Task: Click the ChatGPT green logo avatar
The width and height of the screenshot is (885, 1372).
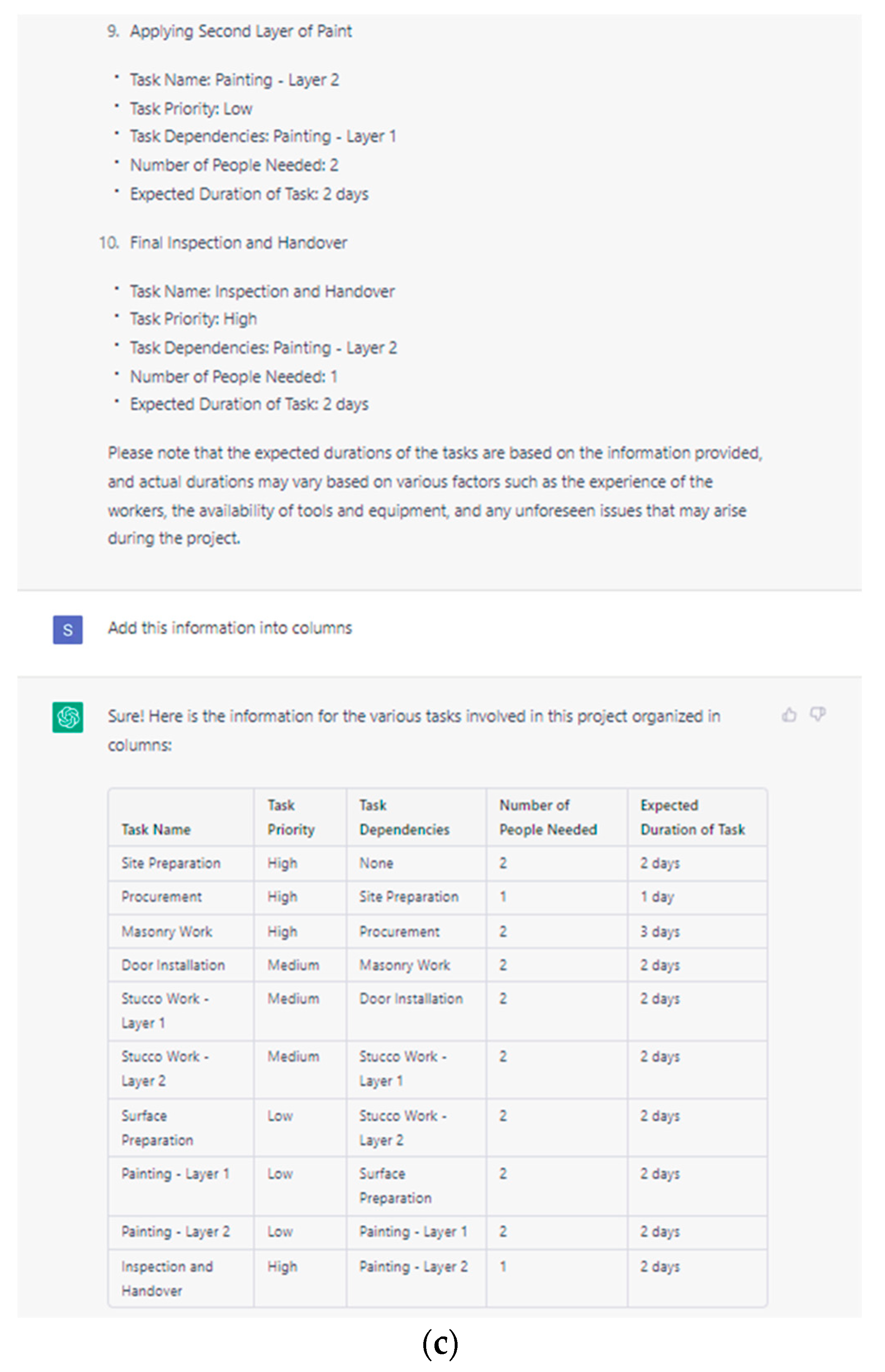Action: [x=68, y=717]
